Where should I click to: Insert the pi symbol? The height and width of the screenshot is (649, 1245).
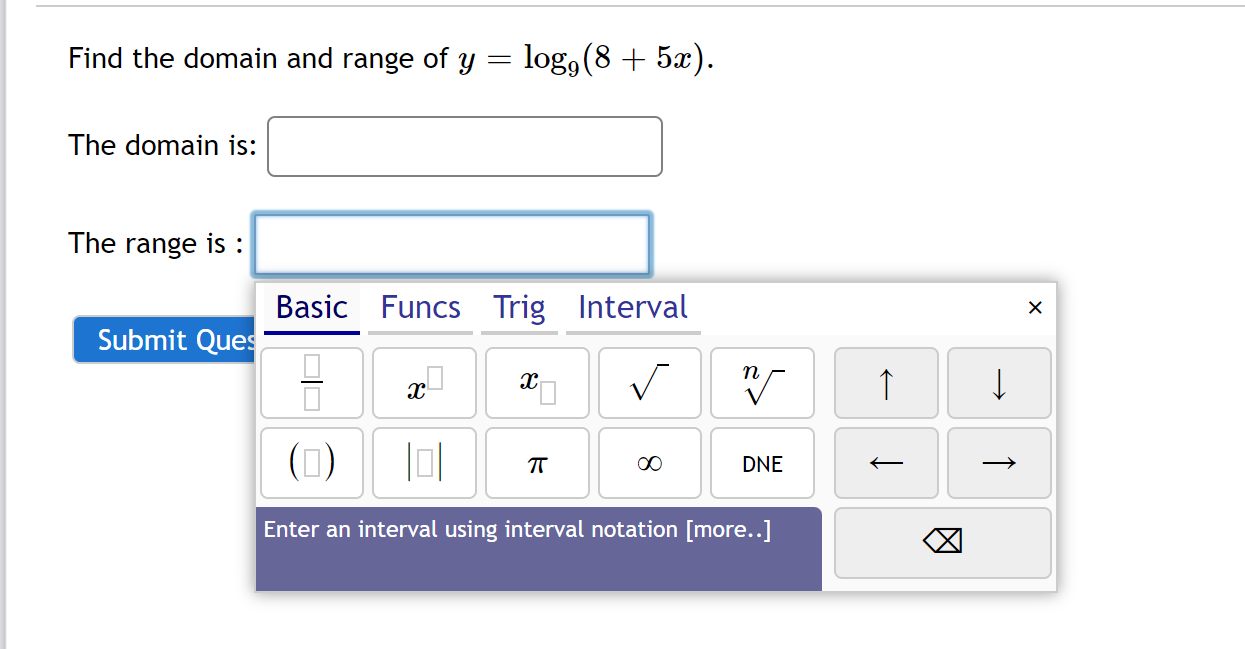click(x=537, y=462)
